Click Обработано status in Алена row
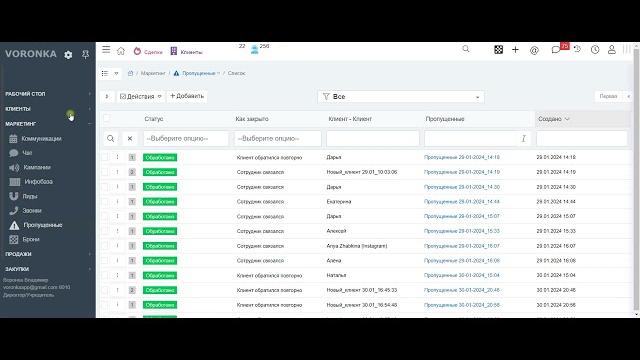 [x=160, y=260]
